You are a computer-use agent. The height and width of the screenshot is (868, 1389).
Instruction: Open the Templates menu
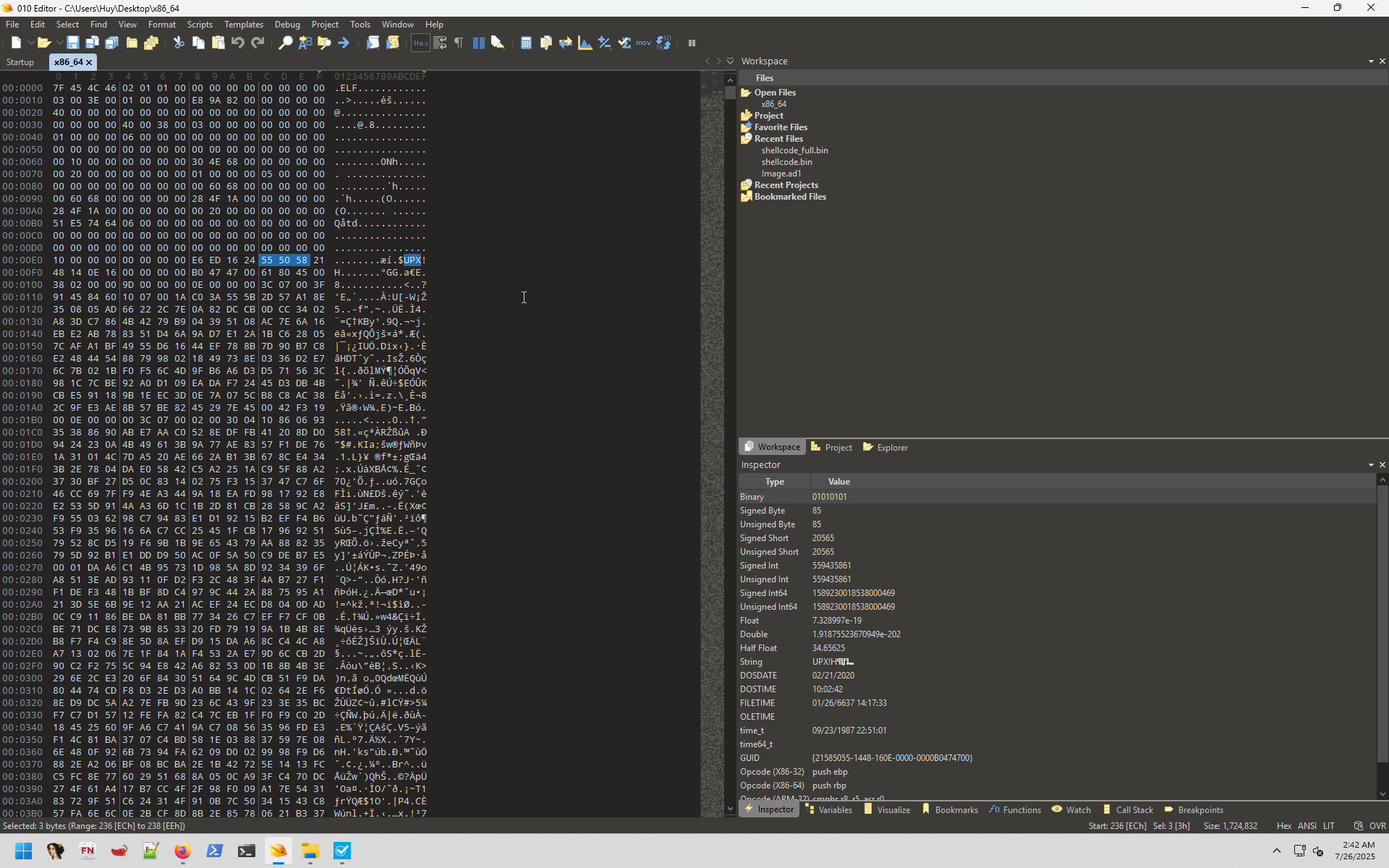pos(243,25)
